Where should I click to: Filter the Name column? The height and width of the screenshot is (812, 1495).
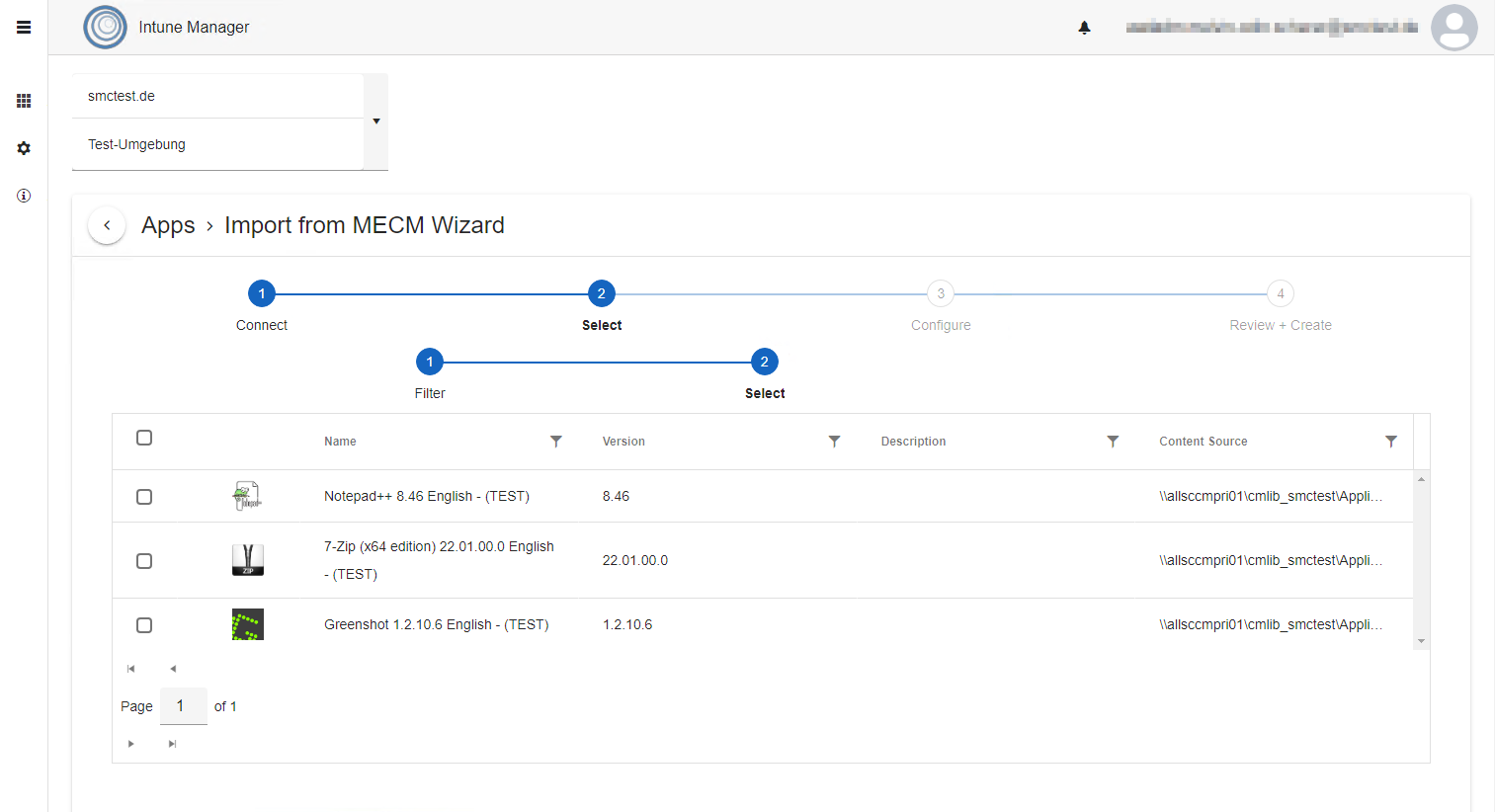(556, 442)
